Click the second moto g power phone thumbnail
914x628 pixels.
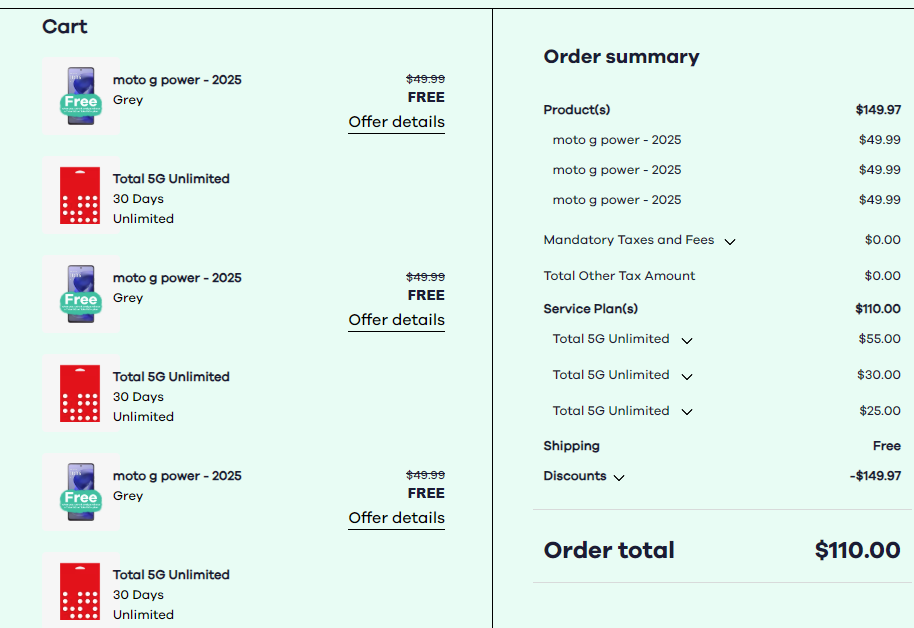81,294
